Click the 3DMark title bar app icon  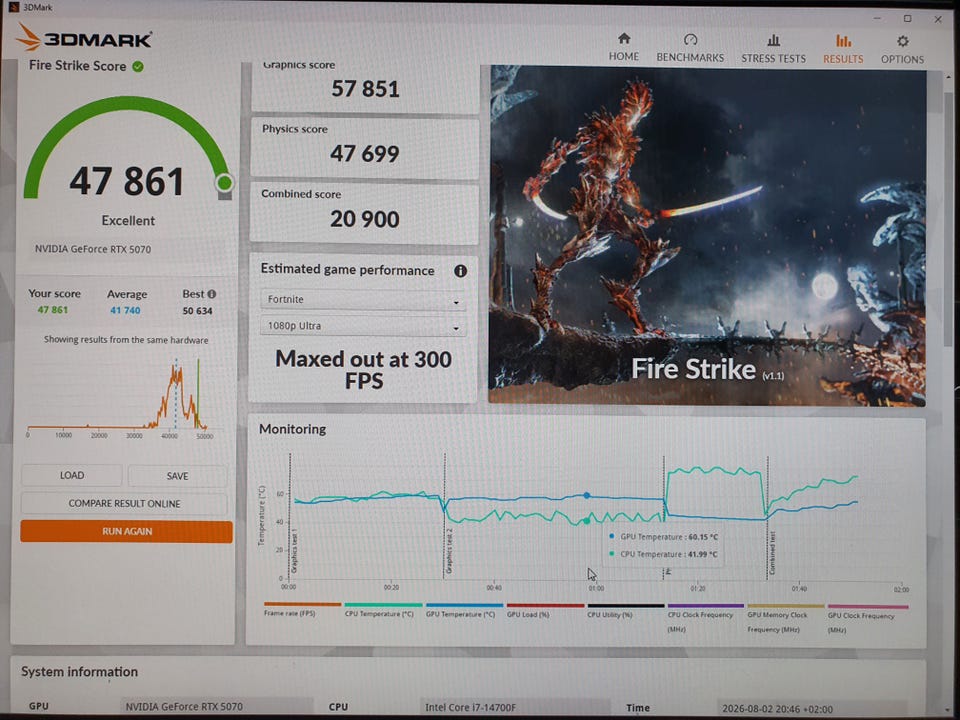pyautogui.click(x=13, y=7)
